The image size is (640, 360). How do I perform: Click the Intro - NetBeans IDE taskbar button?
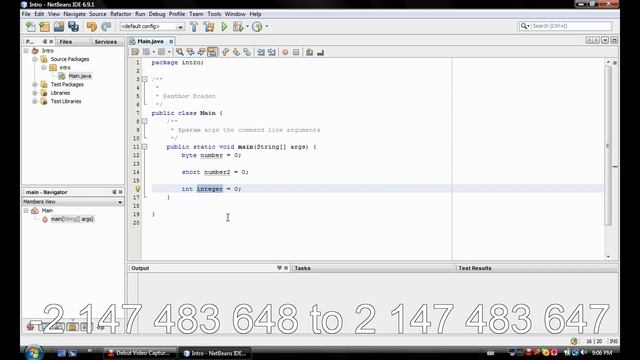coord(215,353)
